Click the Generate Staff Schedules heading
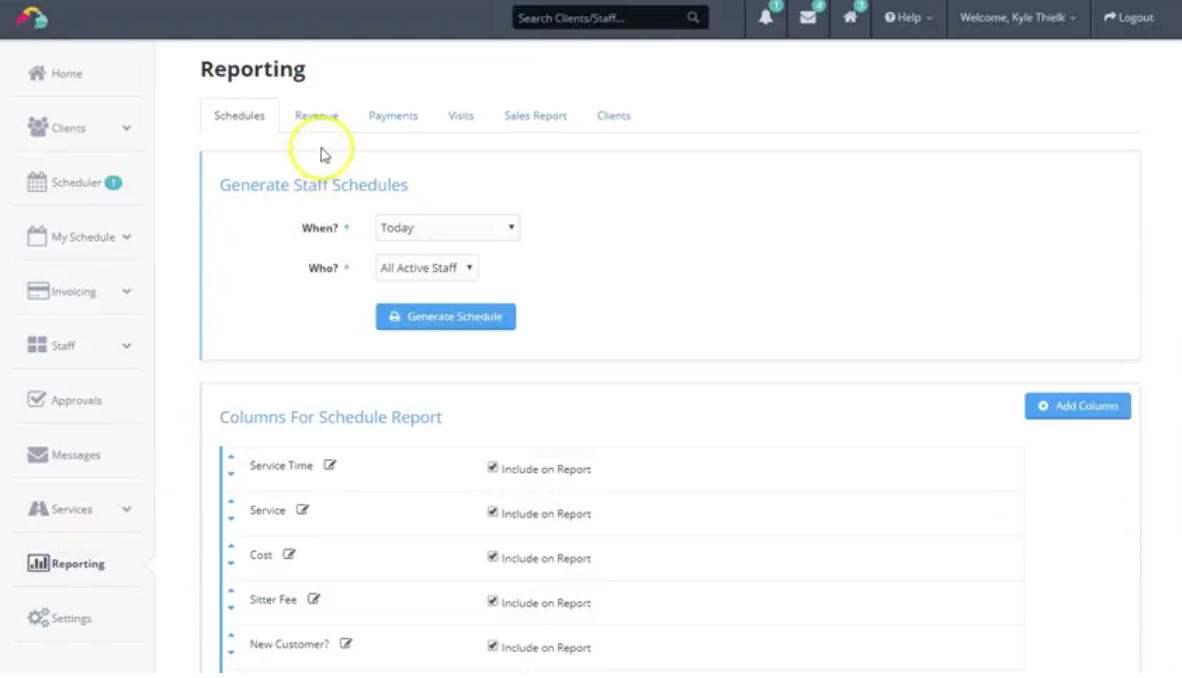1182x678 pixels. [x=314, y=185]
